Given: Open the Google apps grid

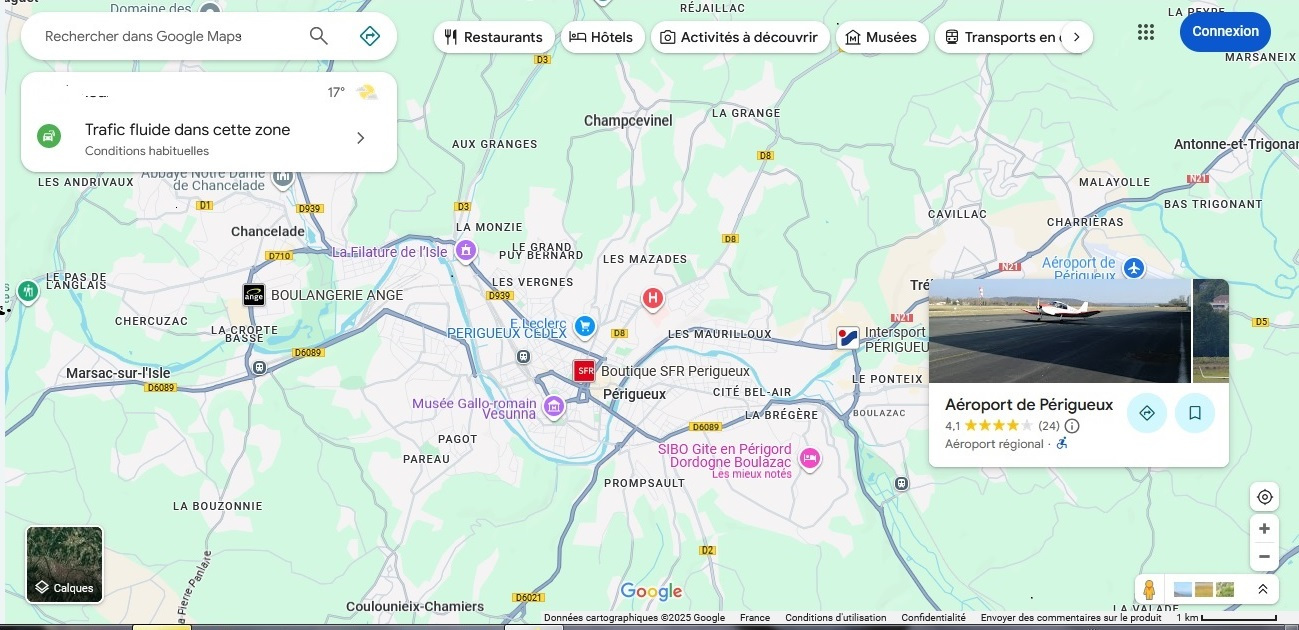Looking at the screenshot, I should tap(1146, 32).
